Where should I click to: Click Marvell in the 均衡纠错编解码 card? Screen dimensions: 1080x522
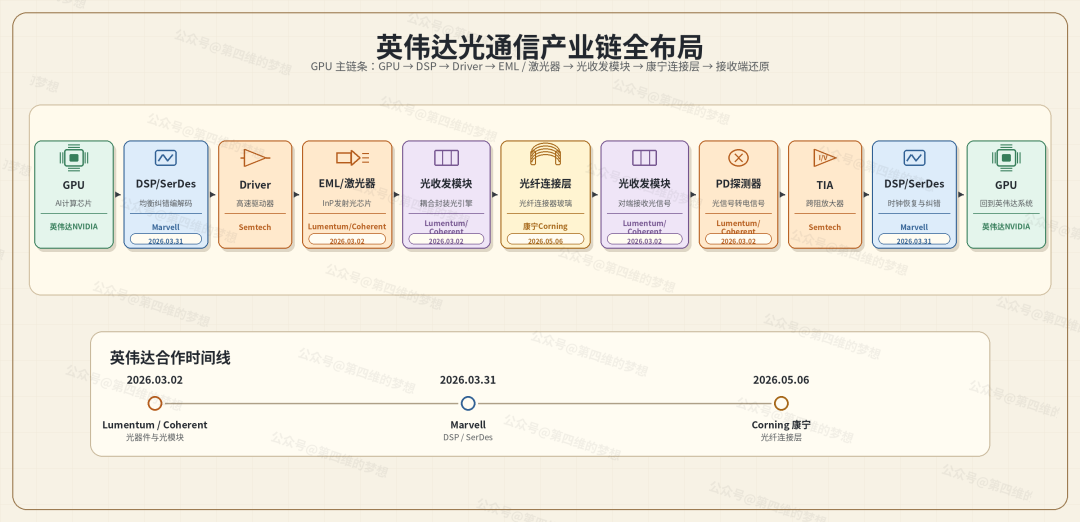165,227
